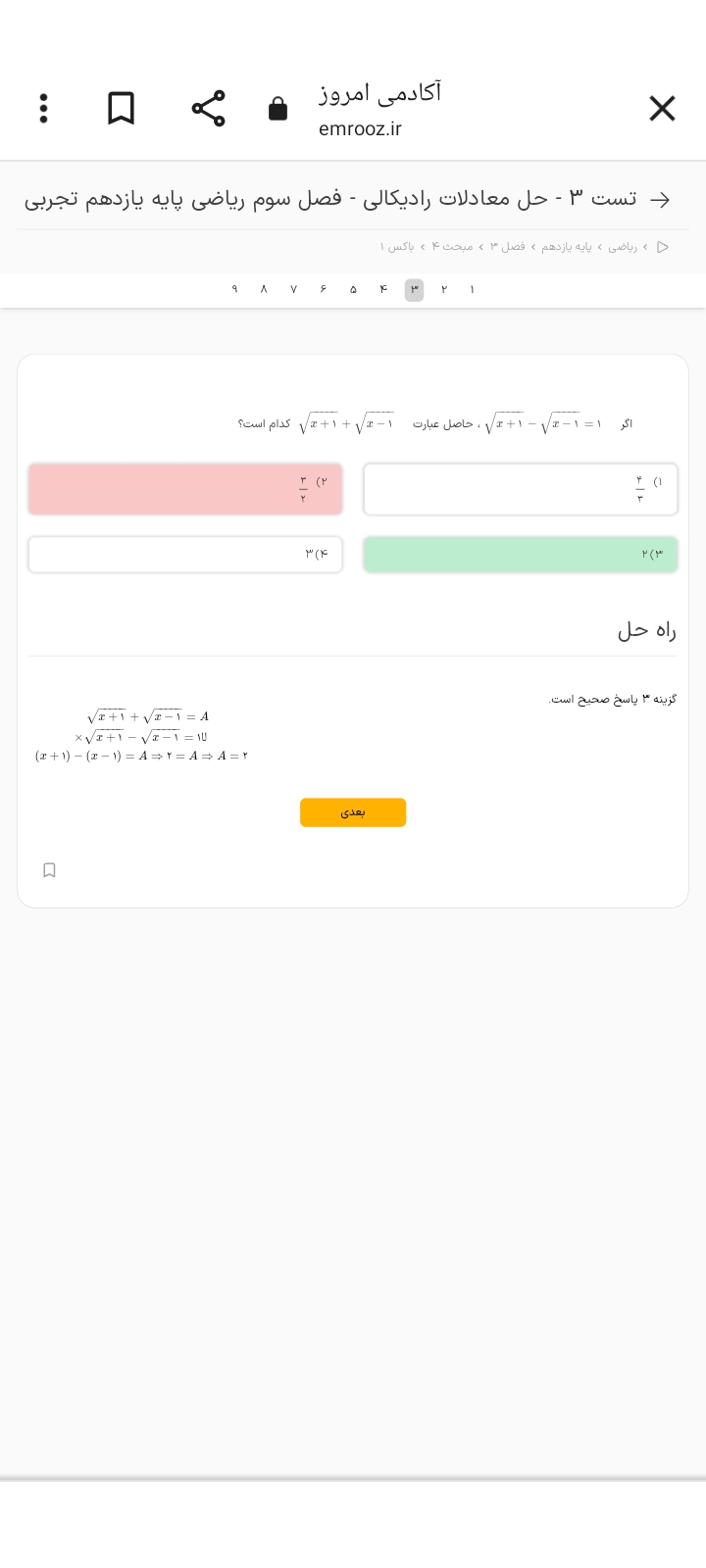Go back using the arrow beside title

[x=661, y=200]
